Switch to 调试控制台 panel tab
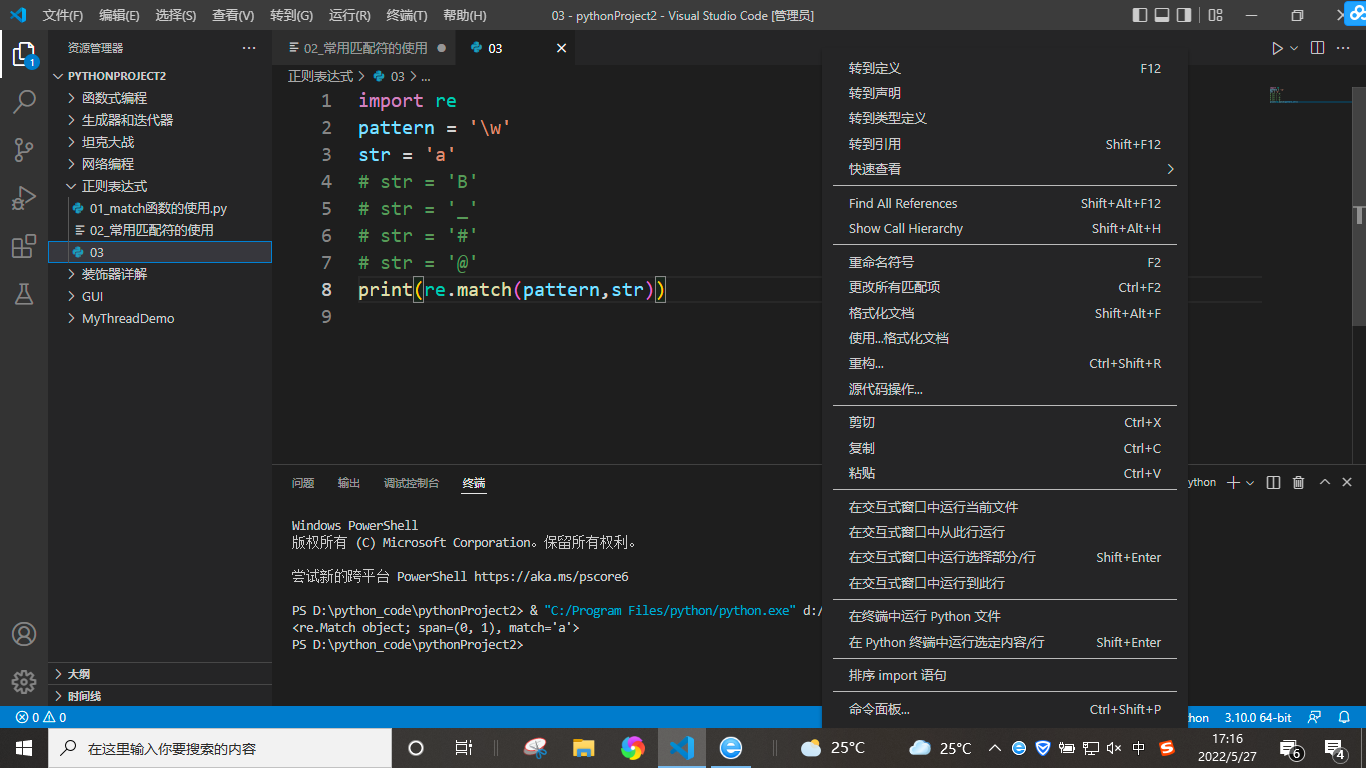Viewport: 1366px width, 768px height. pyautogui.click(x=411, y=483)
